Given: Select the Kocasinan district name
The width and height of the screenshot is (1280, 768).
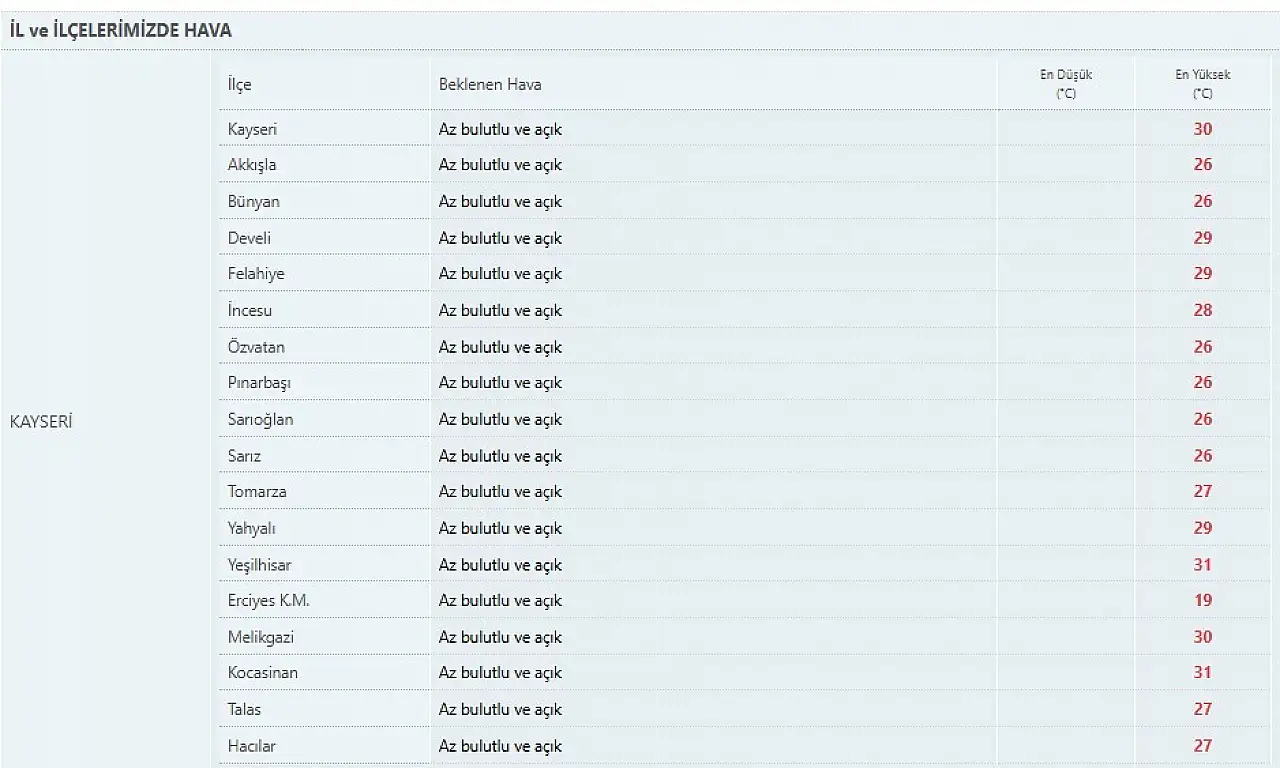Looking at the screenshot, I should click(x=262, y=673).
